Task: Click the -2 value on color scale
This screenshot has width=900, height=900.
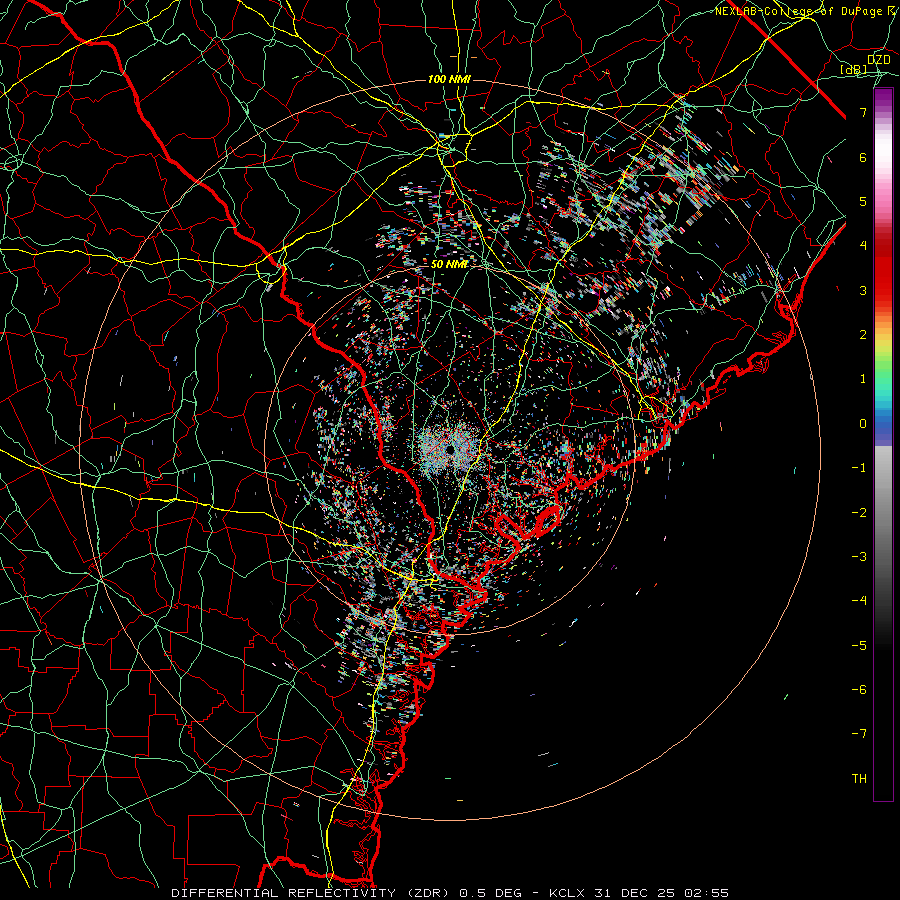Action: click(859, 513)
